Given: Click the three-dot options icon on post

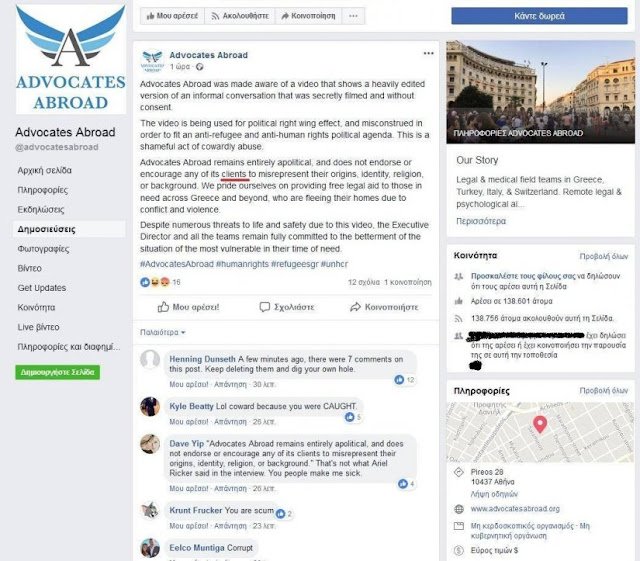Looking at the screenshot, I should (x=428, y=53).
